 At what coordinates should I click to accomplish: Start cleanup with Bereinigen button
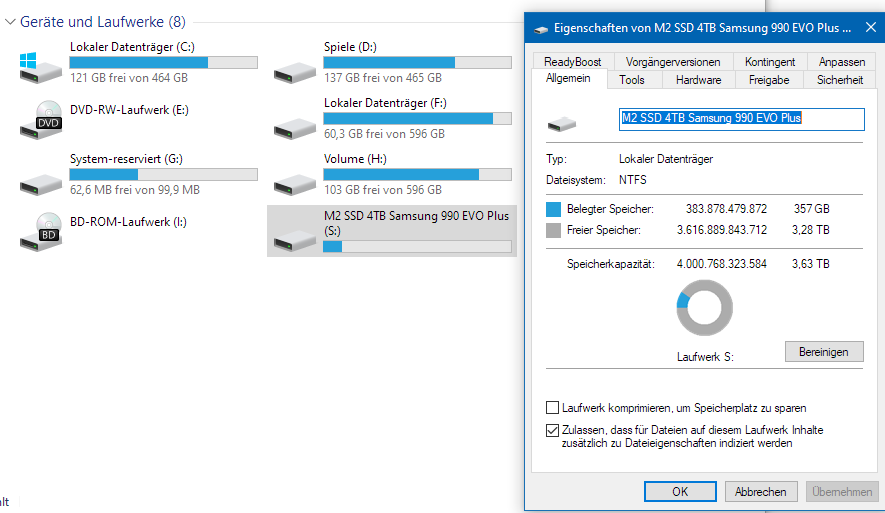pos(823,352)
